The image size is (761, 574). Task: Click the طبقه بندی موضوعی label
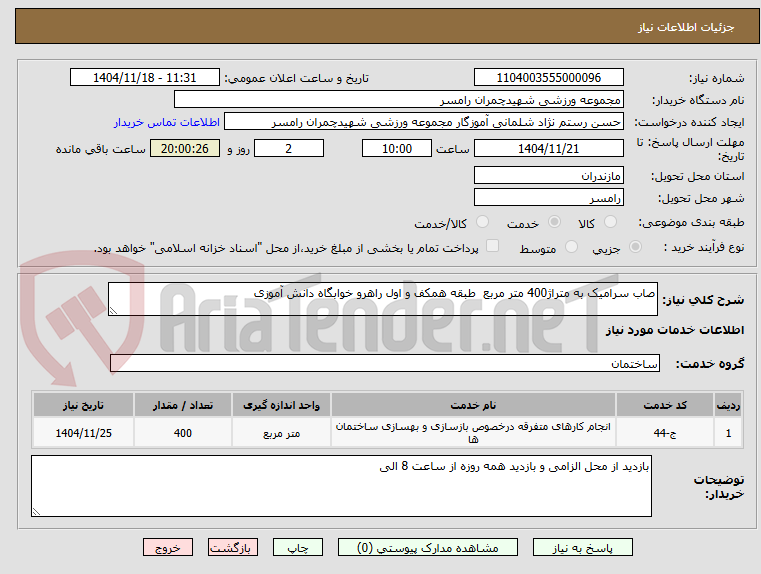[691, 223]
